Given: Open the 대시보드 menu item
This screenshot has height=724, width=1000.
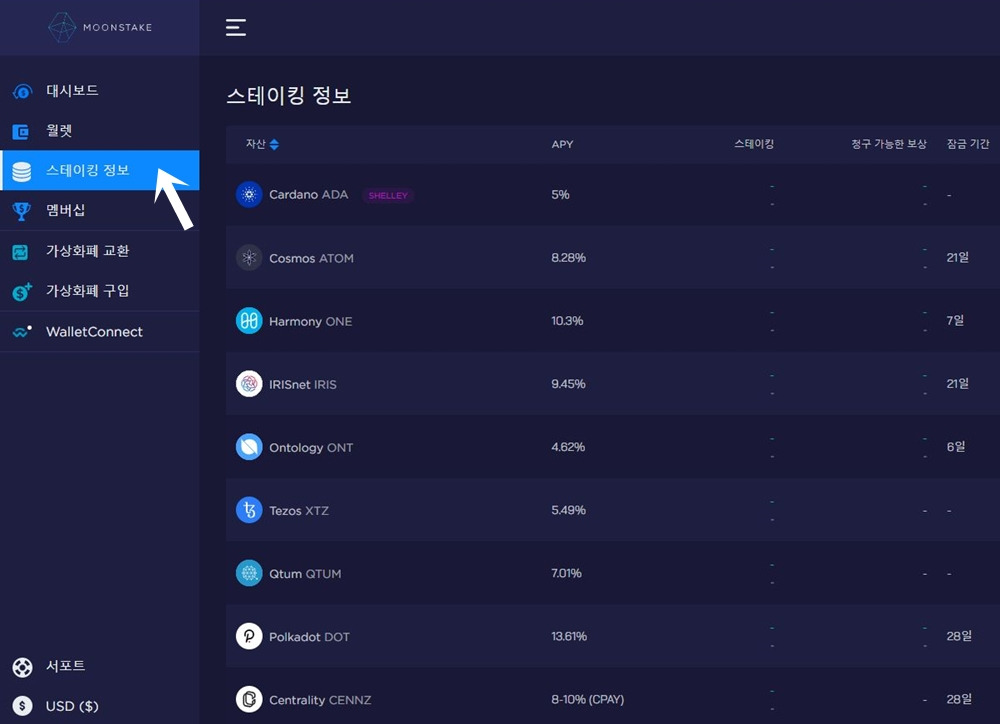Looking at the screenshot, I should pyautogui.click(x=72, y=91).
